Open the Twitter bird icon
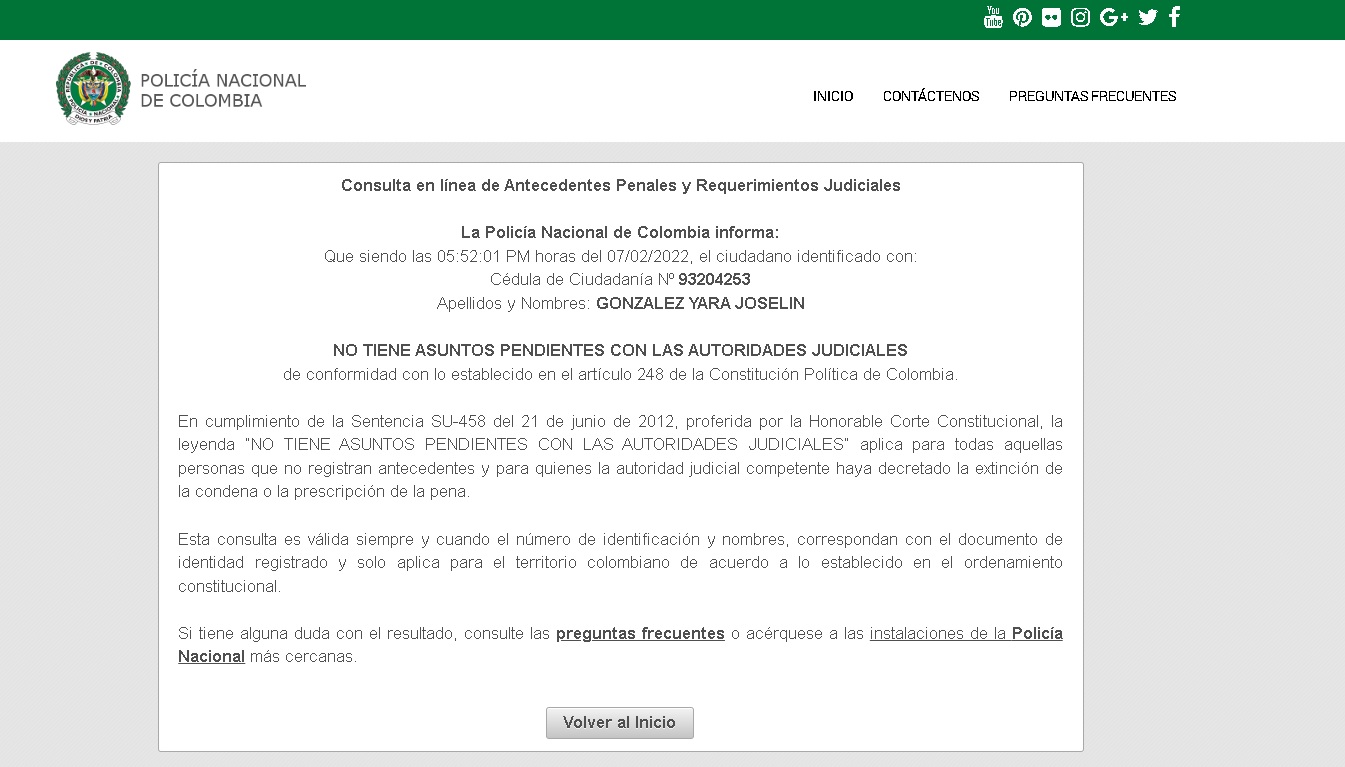This screenshot has width=1345, height=767. [1148, 17]
